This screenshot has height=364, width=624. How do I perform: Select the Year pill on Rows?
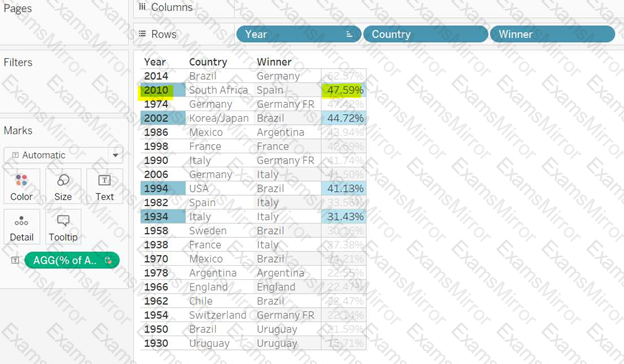coord(298,34)
